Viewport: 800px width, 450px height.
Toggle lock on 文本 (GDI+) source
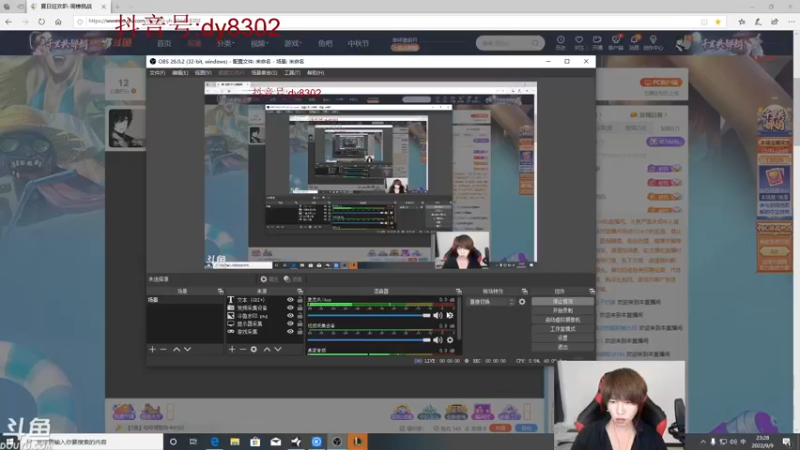pyautogui.click(x=300, y=300)
